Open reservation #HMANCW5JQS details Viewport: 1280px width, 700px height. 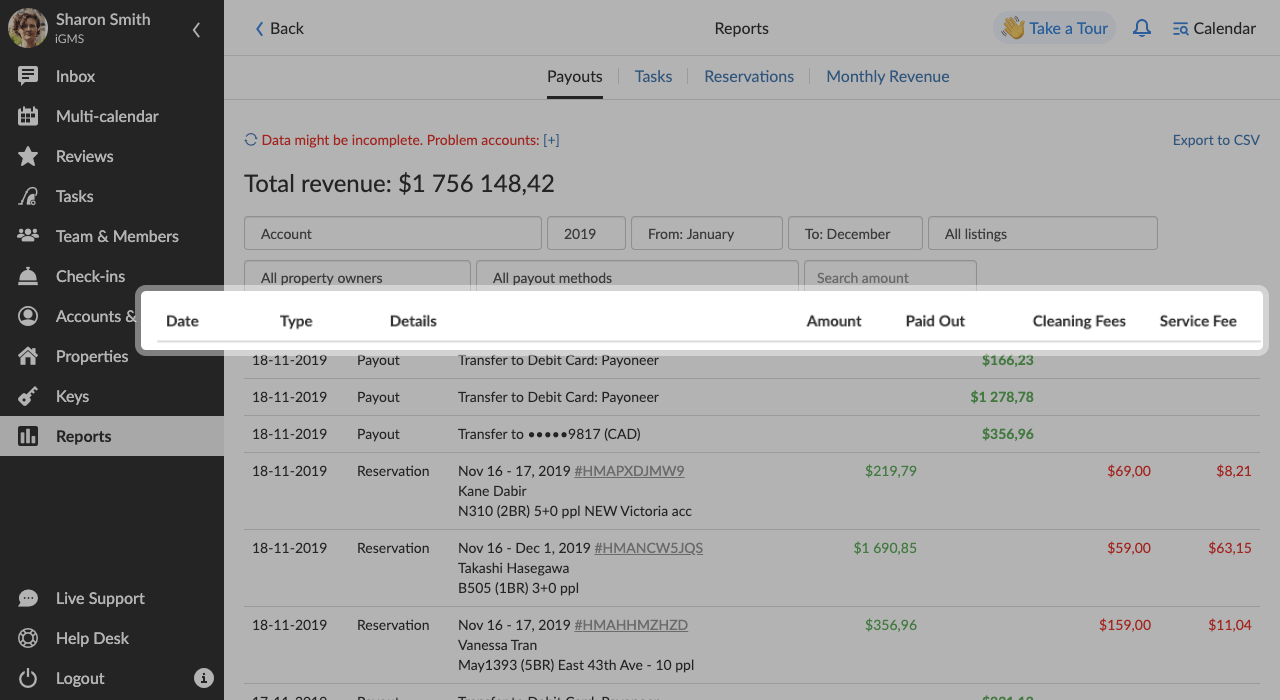click(648, 548)
